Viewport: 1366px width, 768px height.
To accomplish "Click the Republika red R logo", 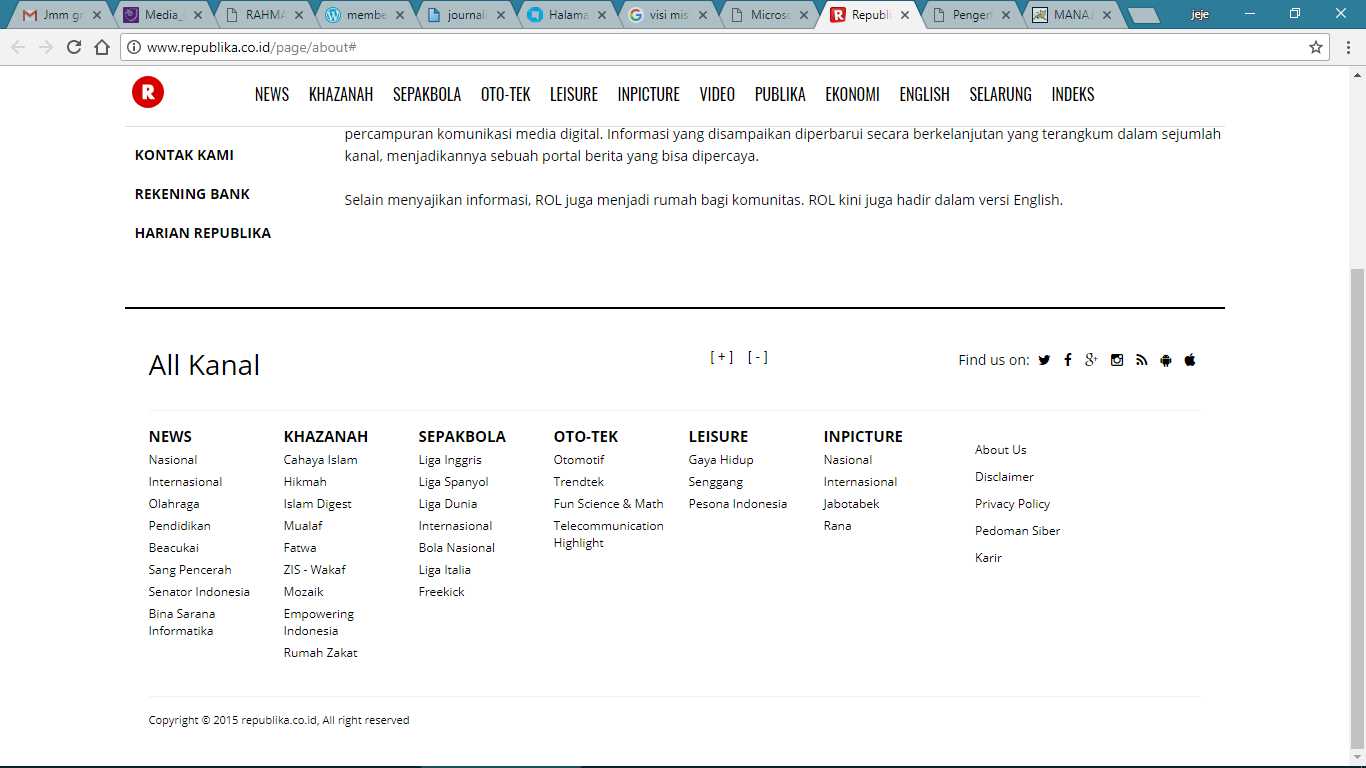I will coord(148,93).
